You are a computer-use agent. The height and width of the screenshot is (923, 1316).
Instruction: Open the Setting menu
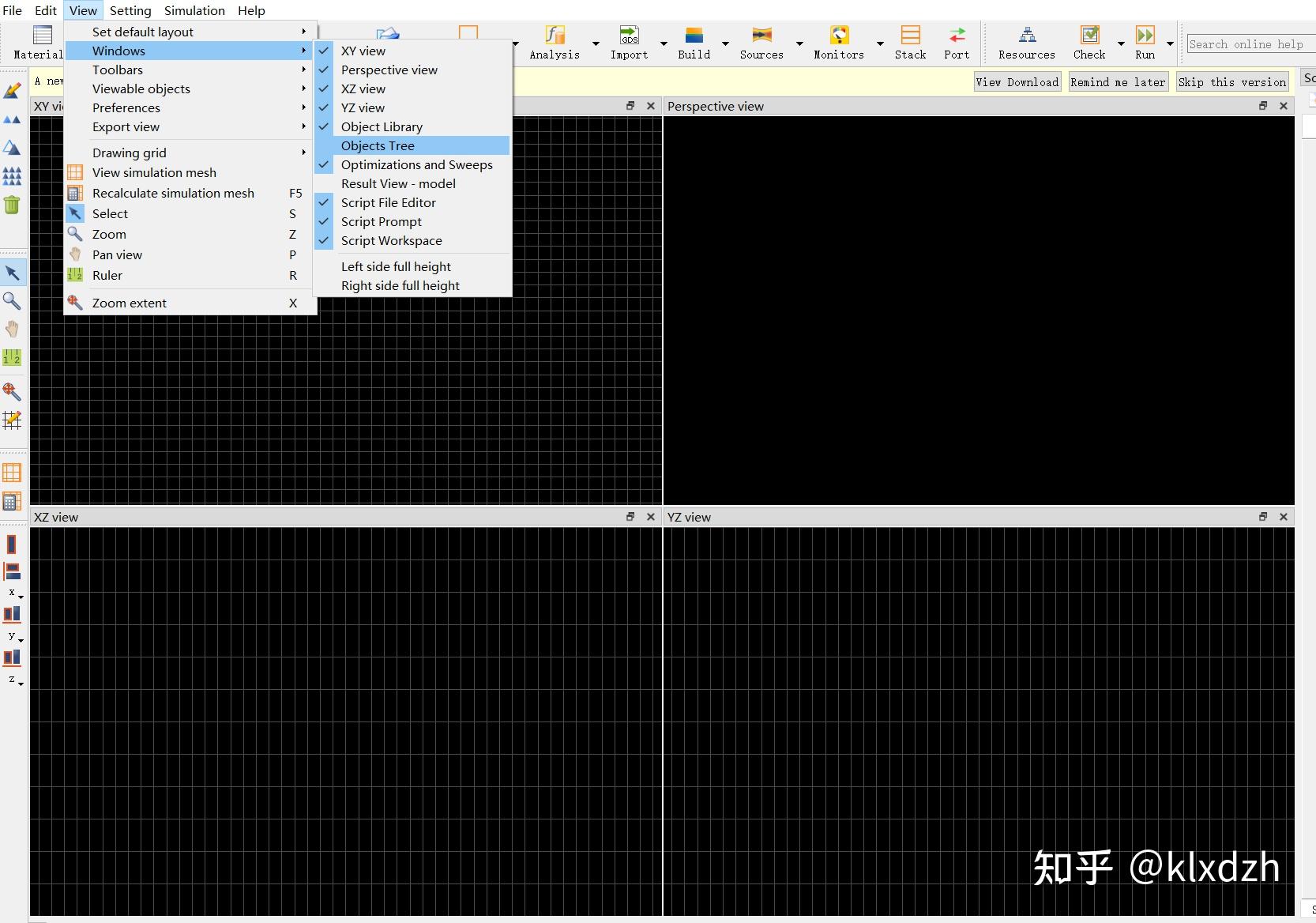point(130,10)
